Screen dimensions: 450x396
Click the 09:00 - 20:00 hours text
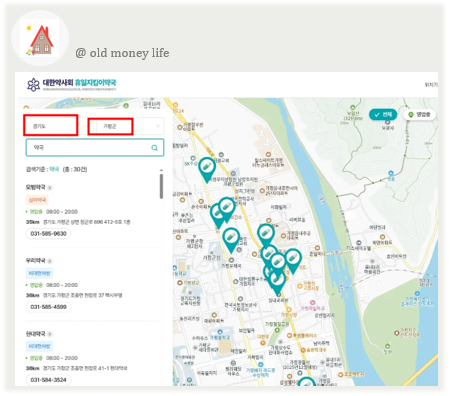coord(62,212)
